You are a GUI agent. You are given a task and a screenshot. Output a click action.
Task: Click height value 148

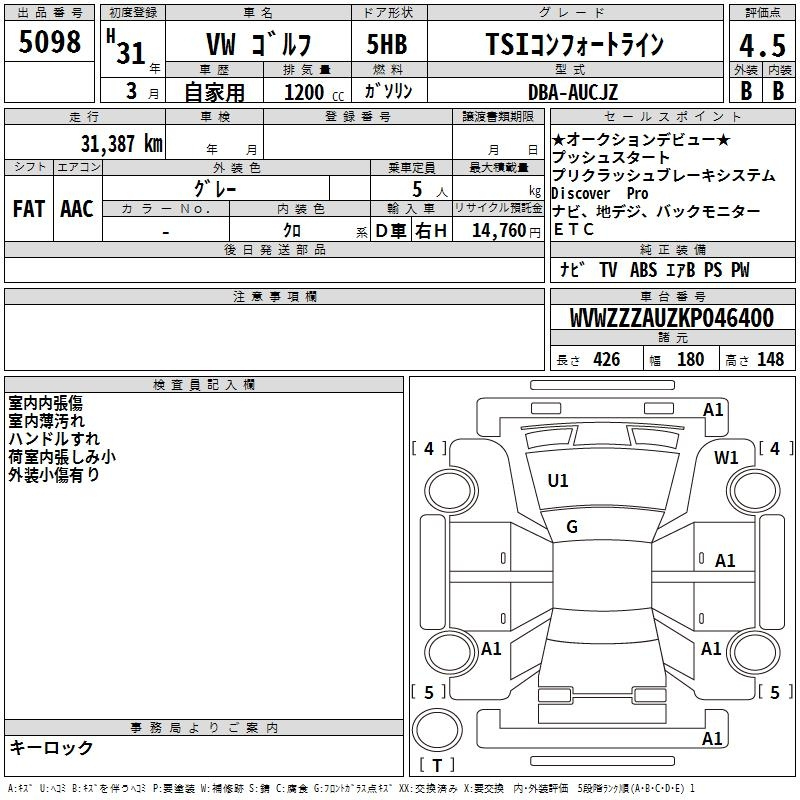pyautogui.click(x=770, y=359)
